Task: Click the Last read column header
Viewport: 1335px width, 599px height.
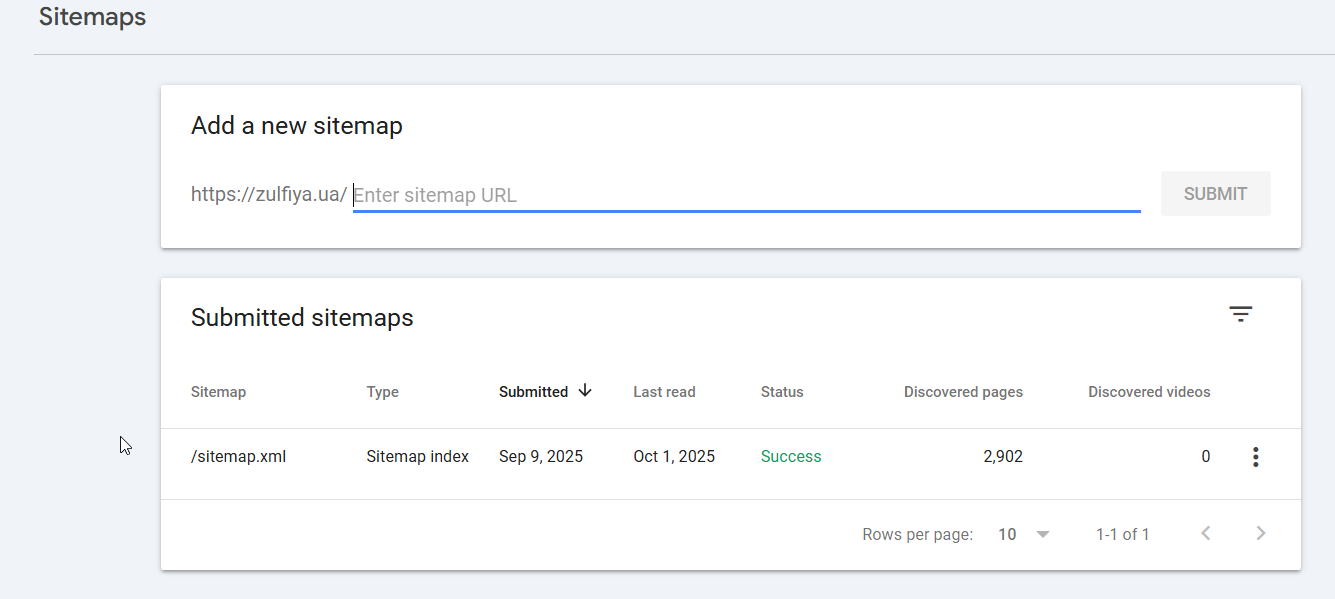Action: (x=664, y=392)
